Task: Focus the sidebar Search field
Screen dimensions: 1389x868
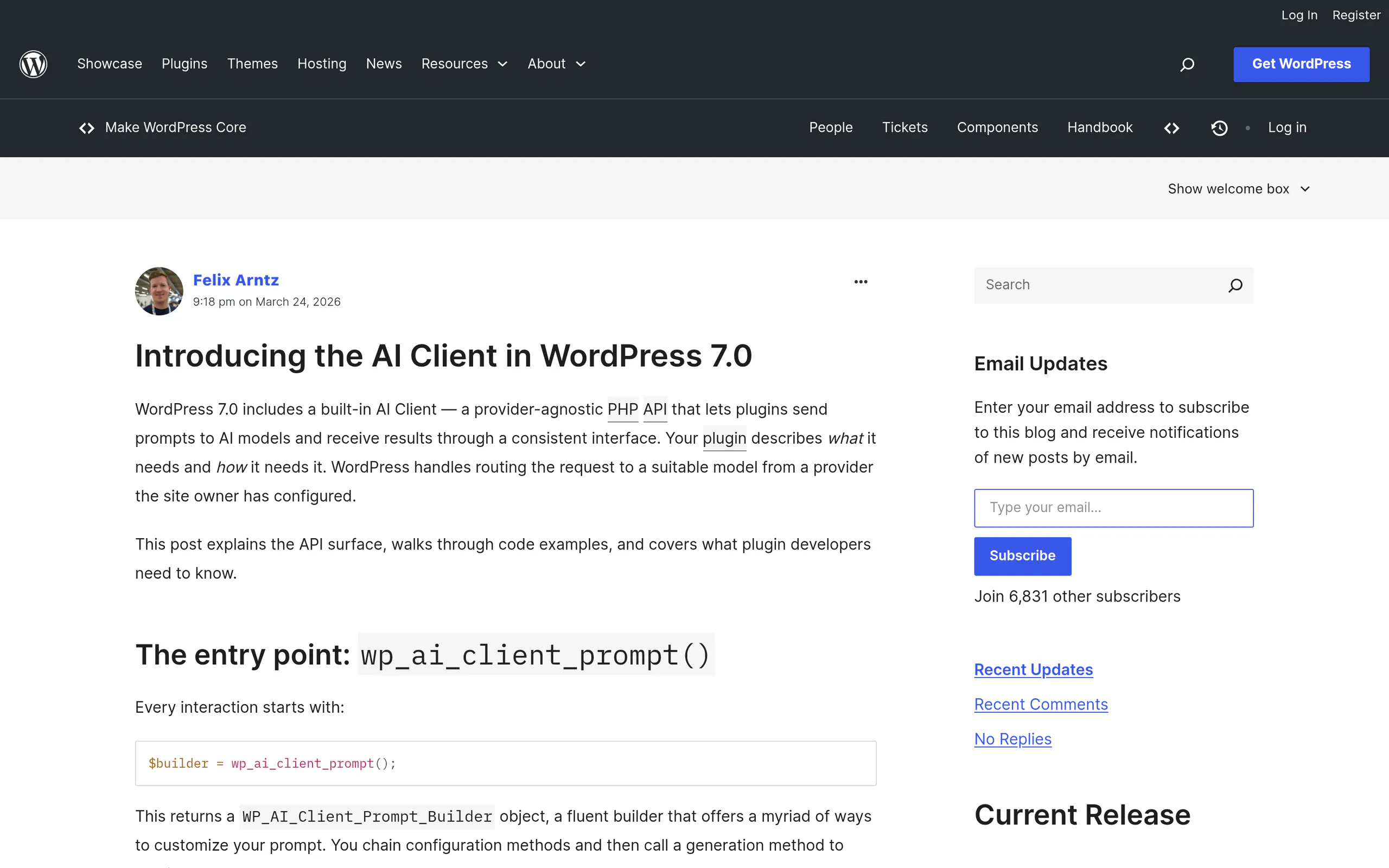Action: coord(1102,285)
